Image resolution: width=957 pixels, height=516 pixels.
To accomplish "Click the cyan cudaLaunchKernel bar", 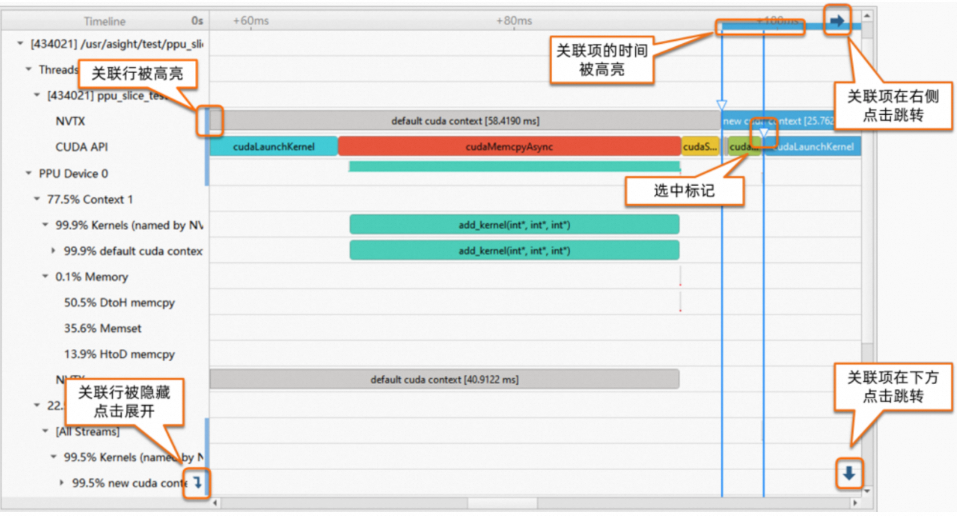I will point(274,147).
